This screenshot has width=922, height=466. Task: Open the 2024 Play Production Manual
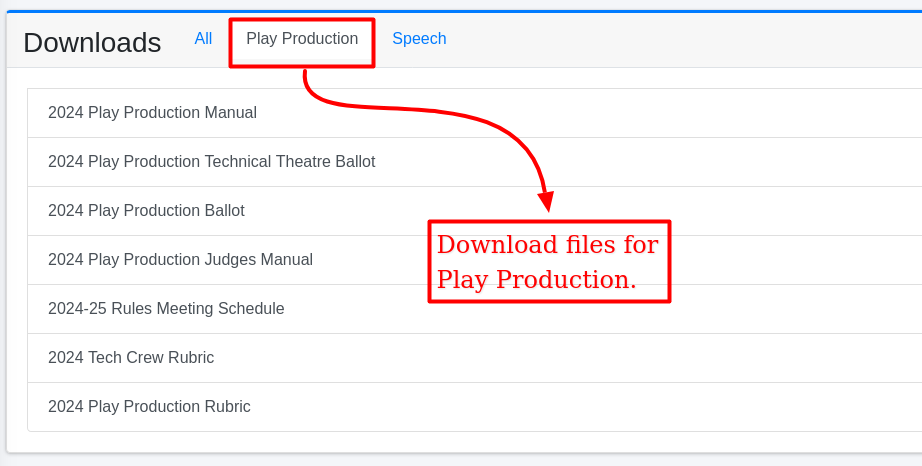[x=152, y=113]
